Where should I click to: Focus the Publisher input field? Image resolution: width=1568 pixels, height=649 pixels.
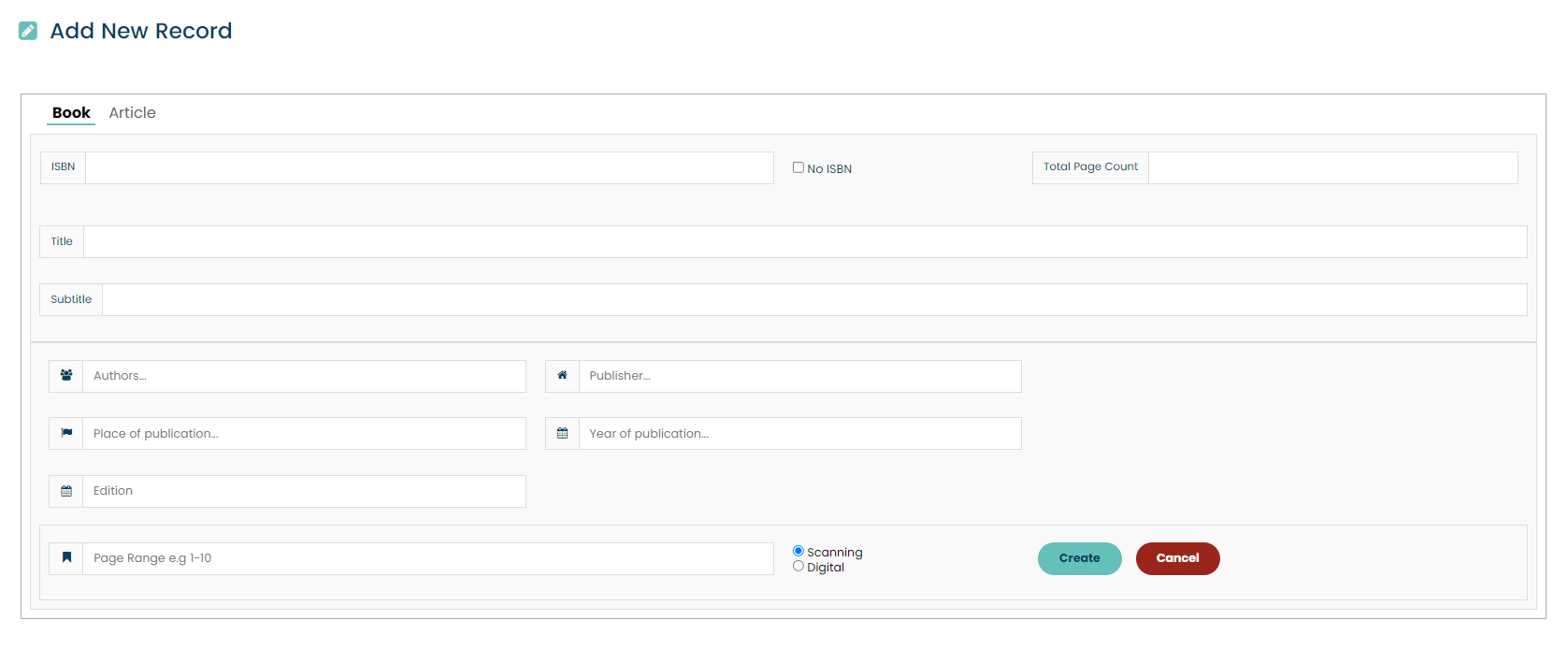click(800, 376)
